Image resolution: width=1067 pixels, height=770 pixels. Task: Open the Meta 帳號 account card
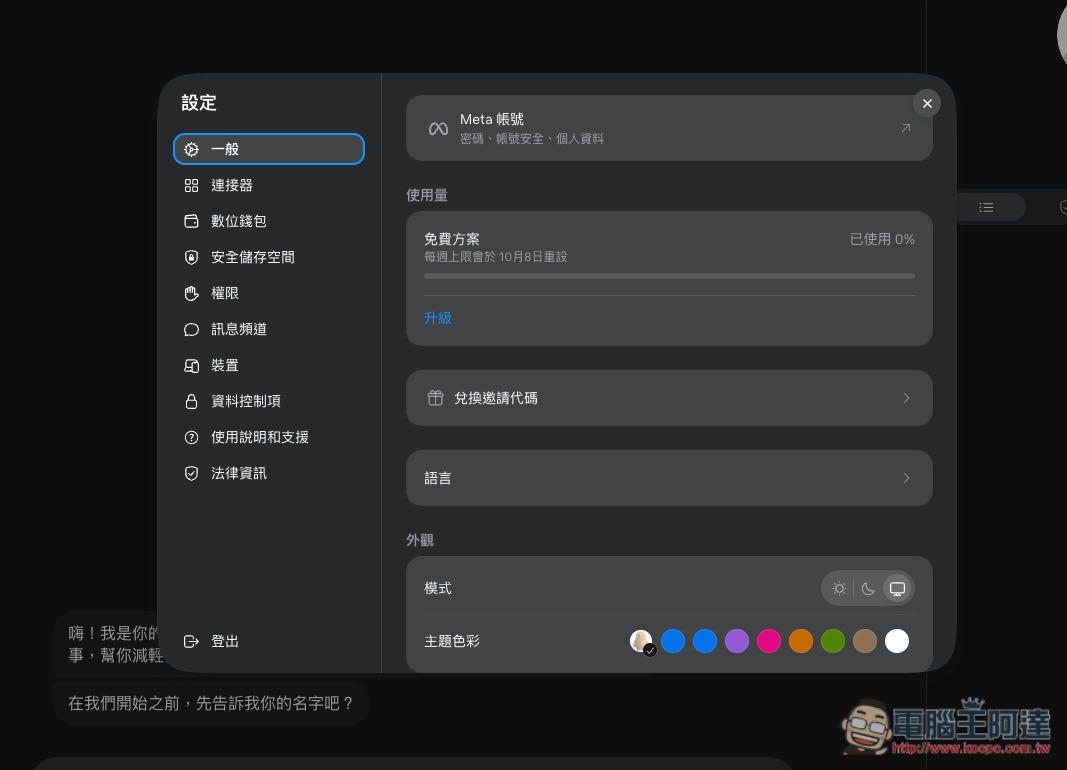click(x=669, y=128)
